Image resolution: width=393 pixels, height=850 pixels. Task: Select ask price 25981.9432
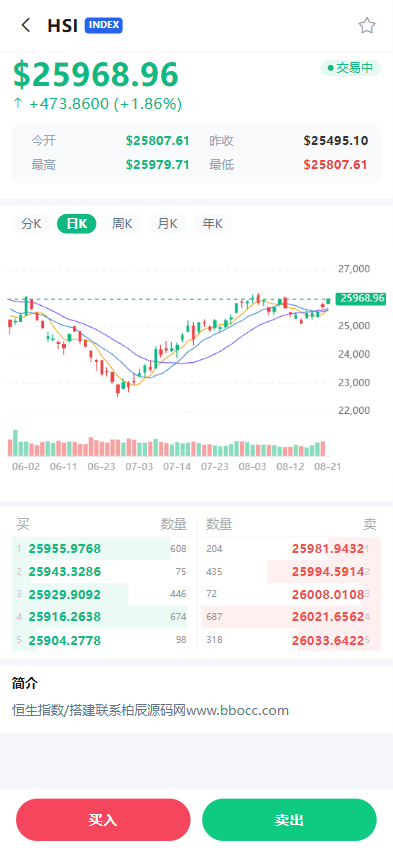(328, 549)
